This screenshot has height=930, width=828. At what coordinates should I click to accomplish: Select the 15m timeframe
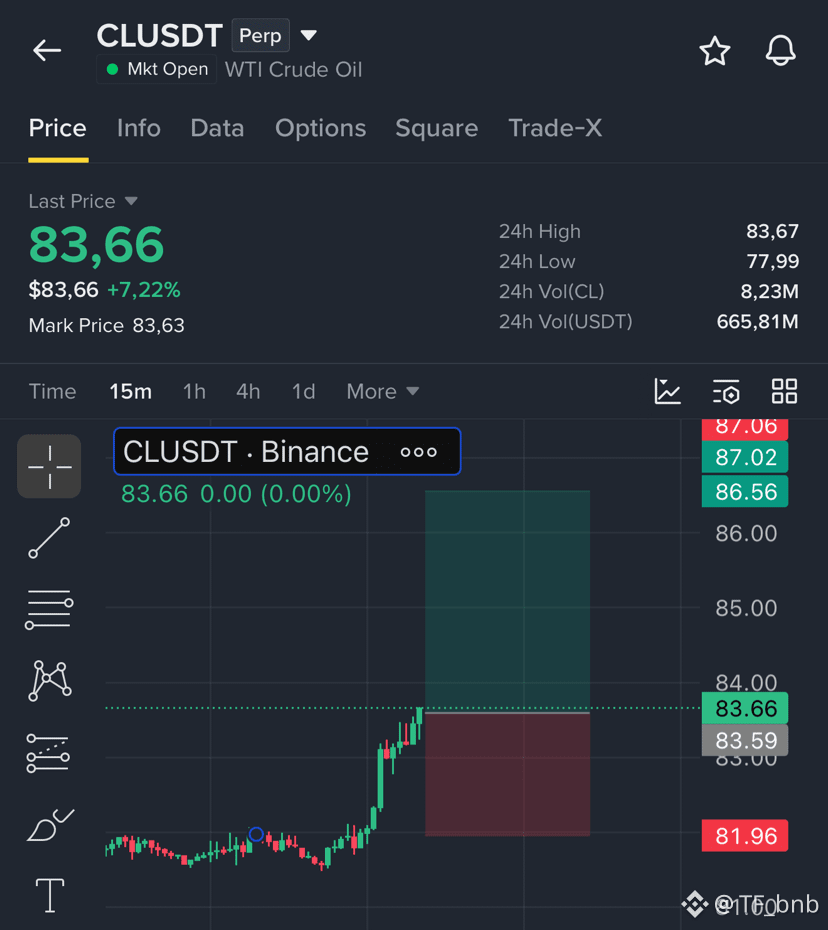tap(130, 391)
